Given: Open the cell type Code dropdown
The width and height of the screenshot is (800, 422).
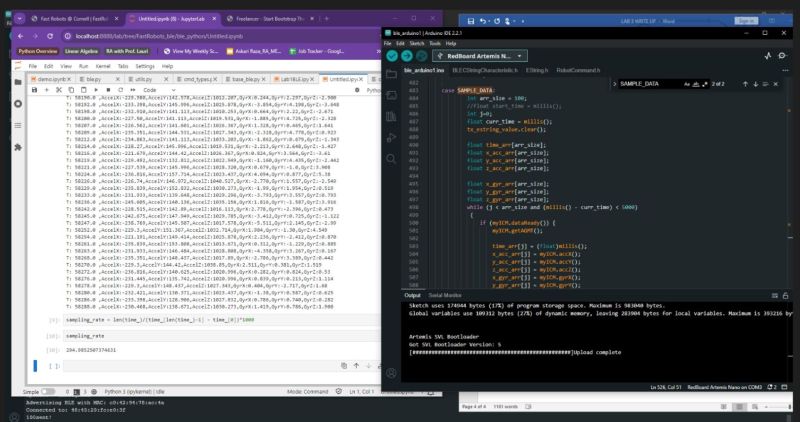Looking at the screenshot, I should [x=159, y=90].
